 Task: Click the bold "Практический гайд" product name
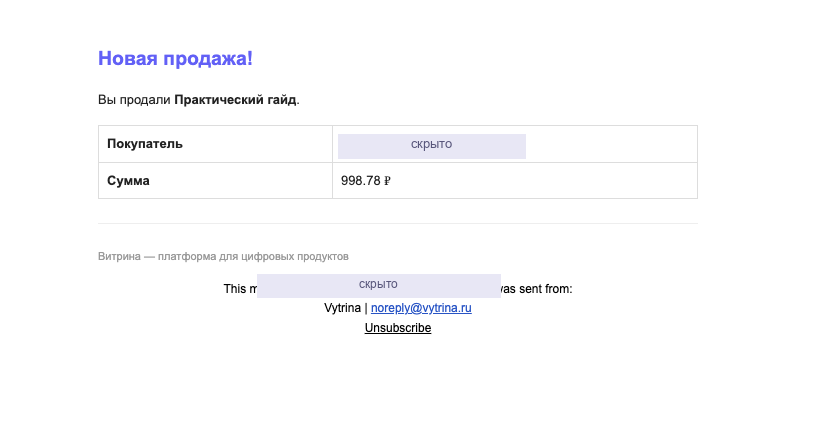[x=235, y=99]
